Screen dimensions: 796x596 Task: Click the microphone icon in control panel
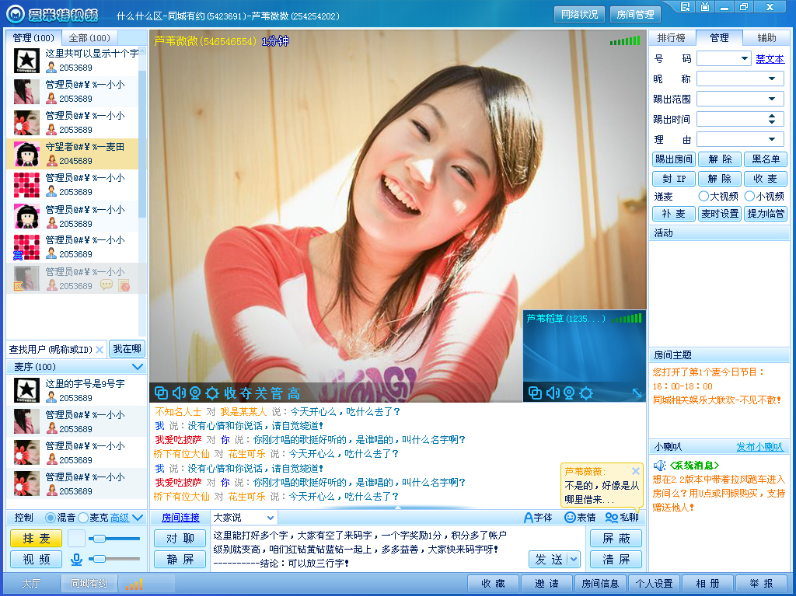point(77,559)
